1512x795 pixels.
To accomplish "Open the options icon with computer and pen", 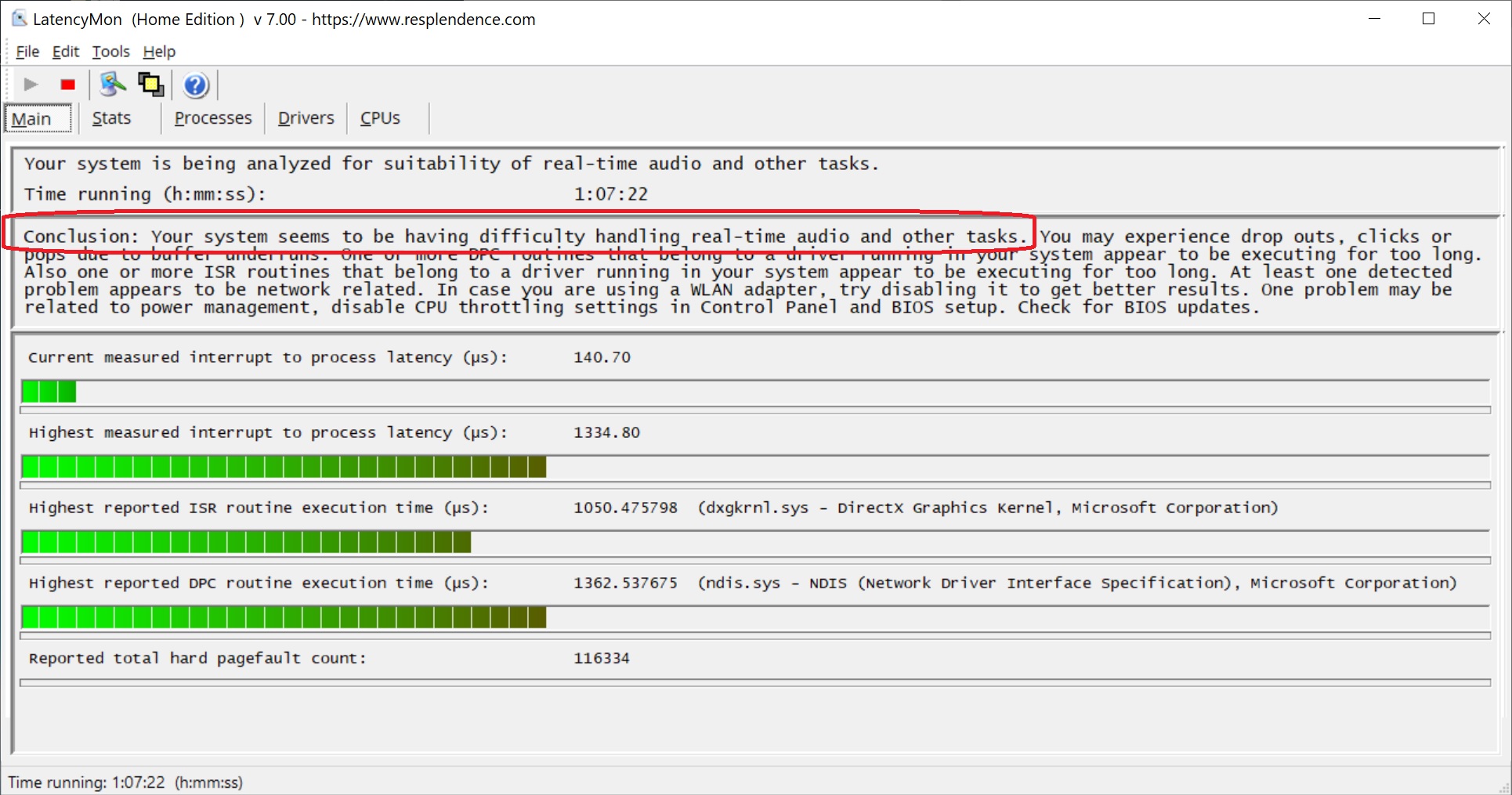I will [112, 85].
